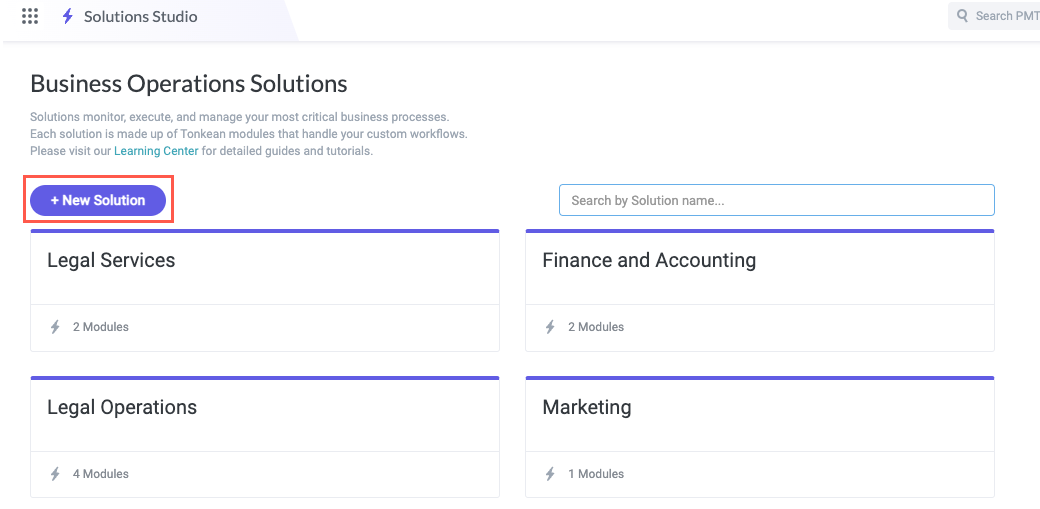Click the lightning icon in Legal Operations card

pos(55,474)
